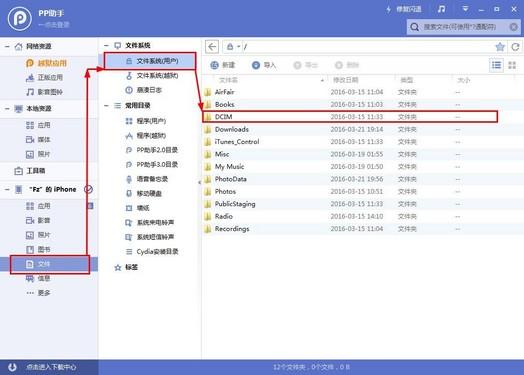The height and width of the screenshot is (375, 524).
Task: Click the star icon next to 标签
Action: (118, 267)
